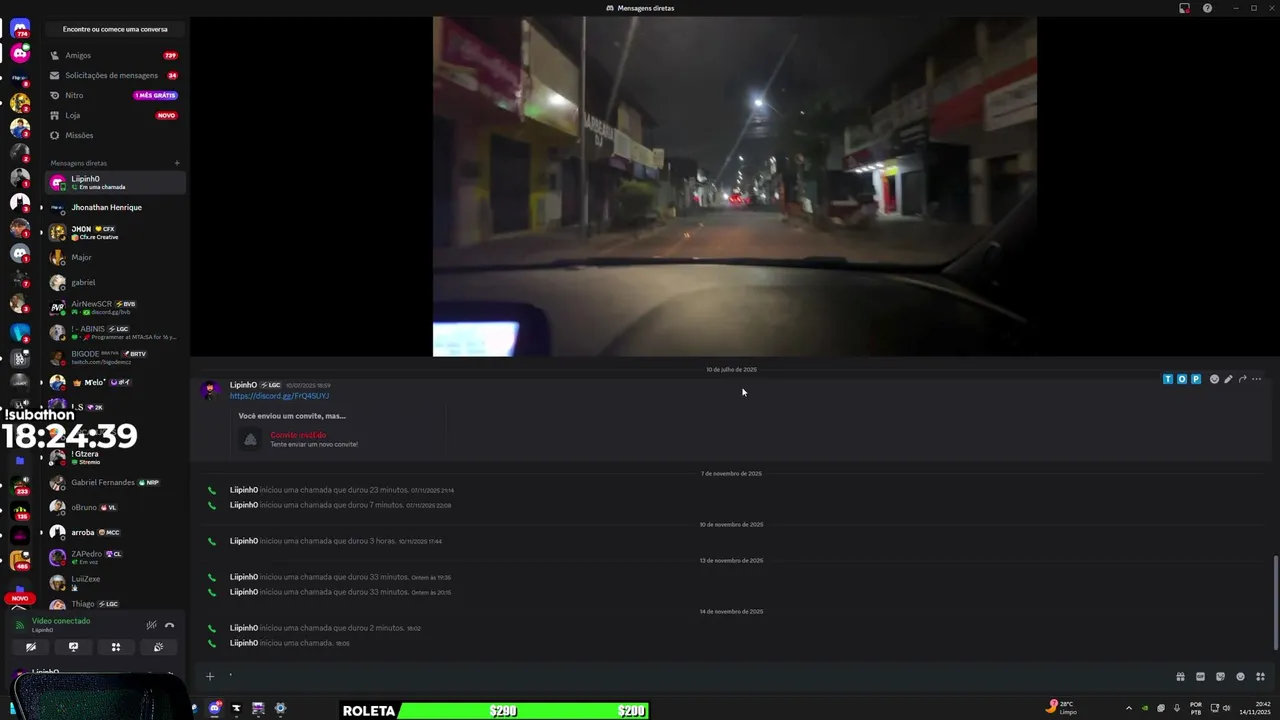Open the Discord home direct messages icon
Viewport: 1280px width, 720px height.
[20, 29]
